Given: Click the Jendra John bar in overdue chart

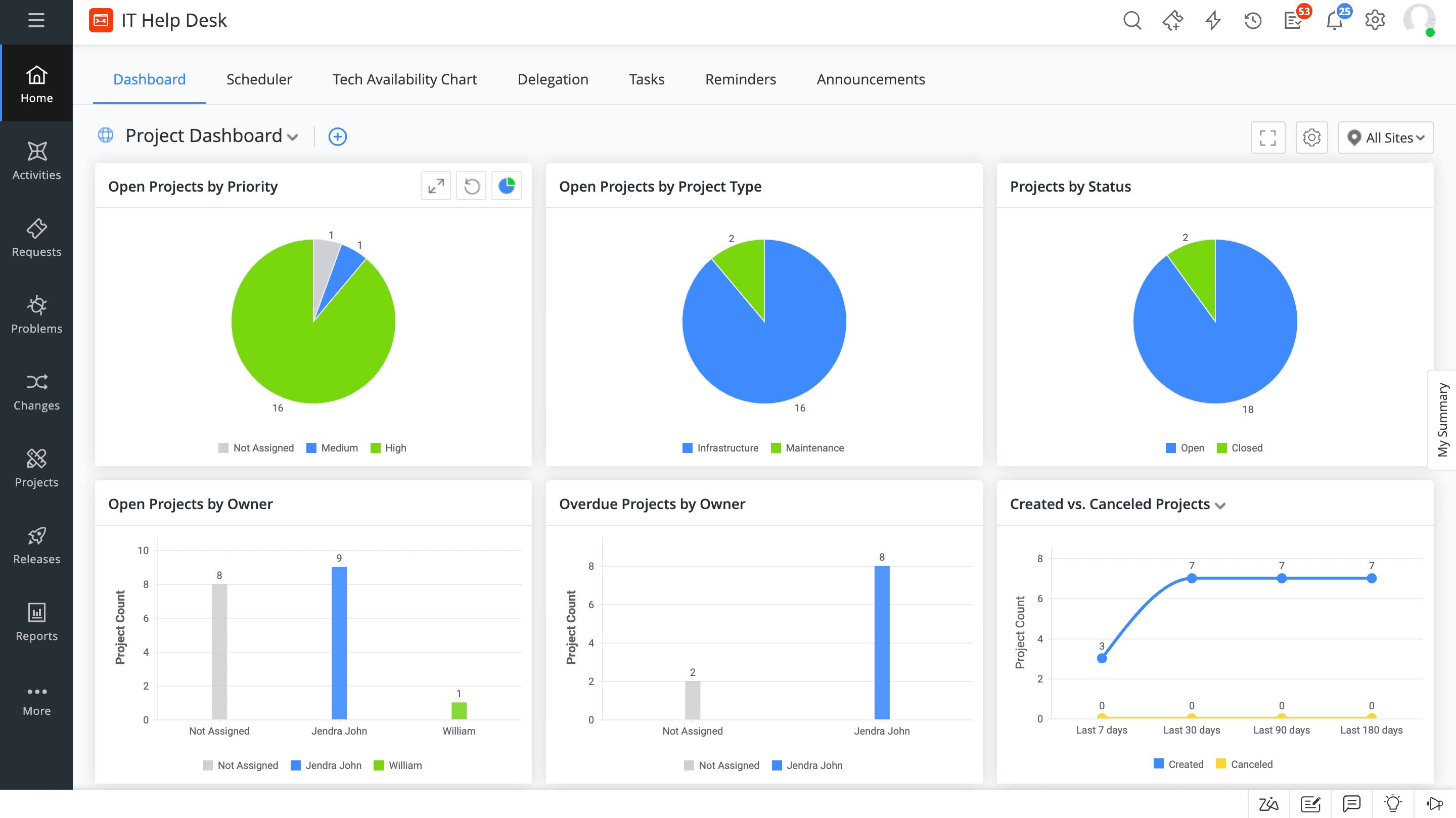Looking at the screenshot, I should (881, 642).
